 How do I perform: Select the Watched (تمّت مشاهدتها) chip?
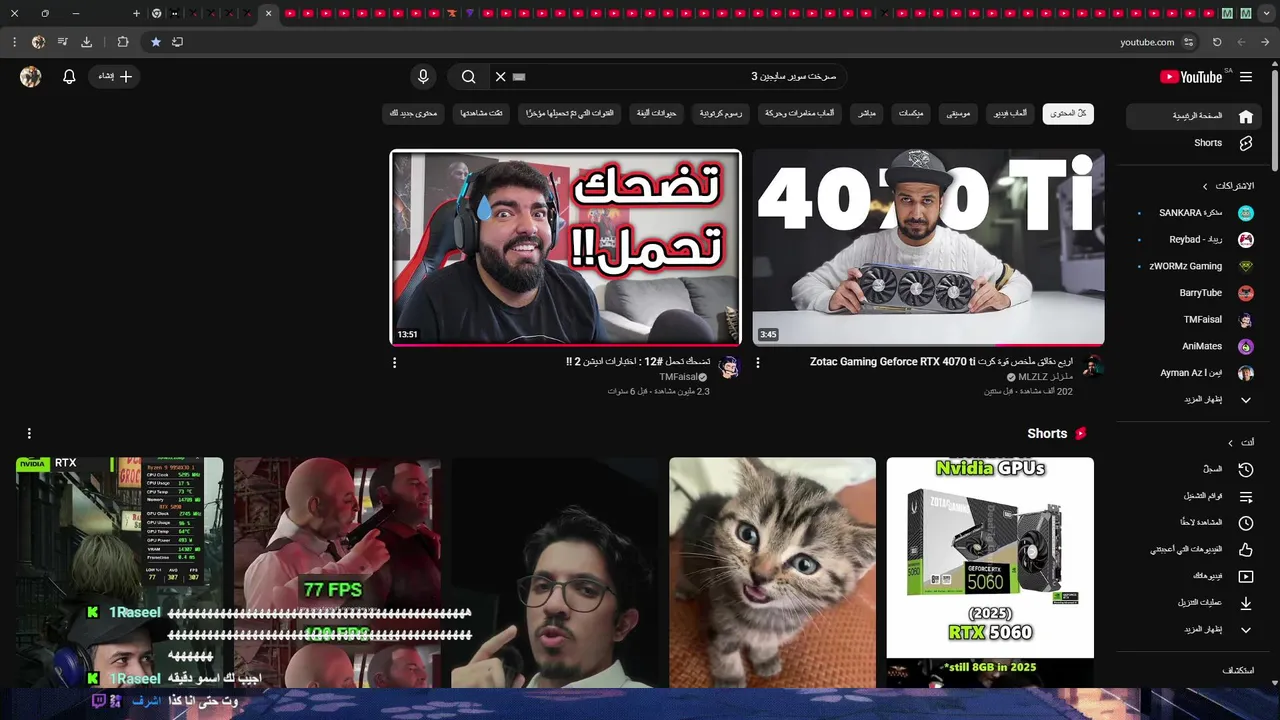482,114
